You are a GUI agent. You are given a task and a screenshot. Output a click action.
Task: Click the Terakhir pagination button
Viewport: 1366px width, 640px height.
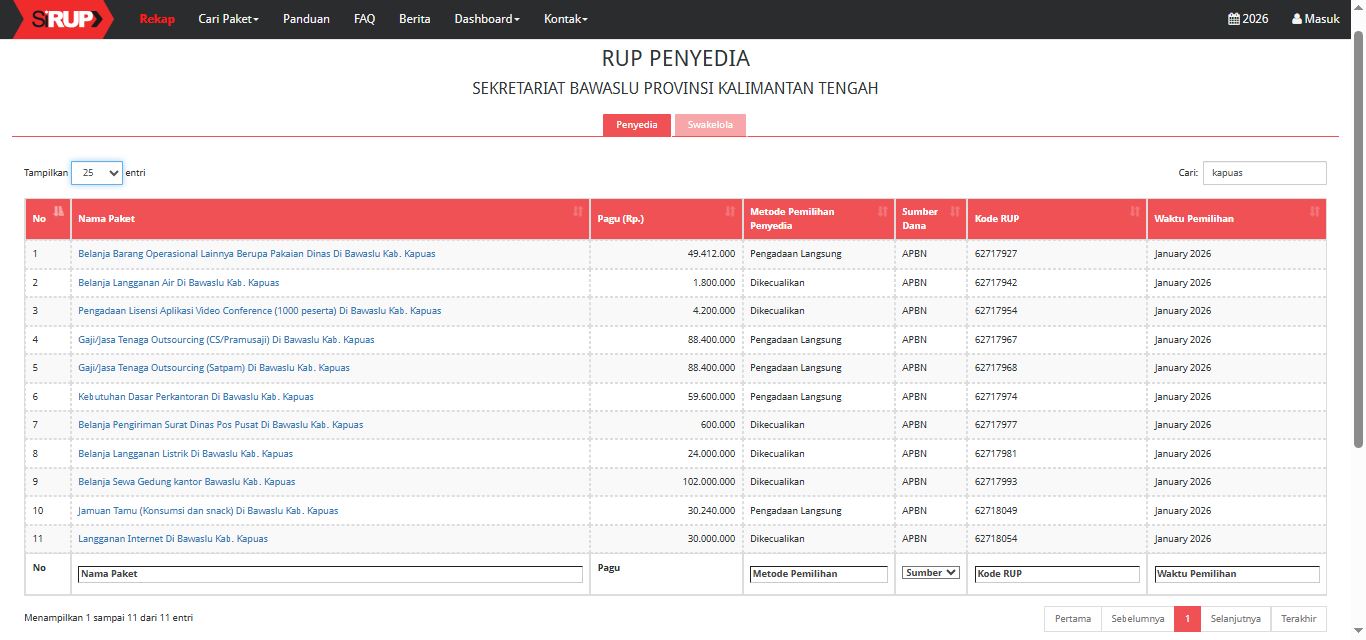click(1299, 619)
